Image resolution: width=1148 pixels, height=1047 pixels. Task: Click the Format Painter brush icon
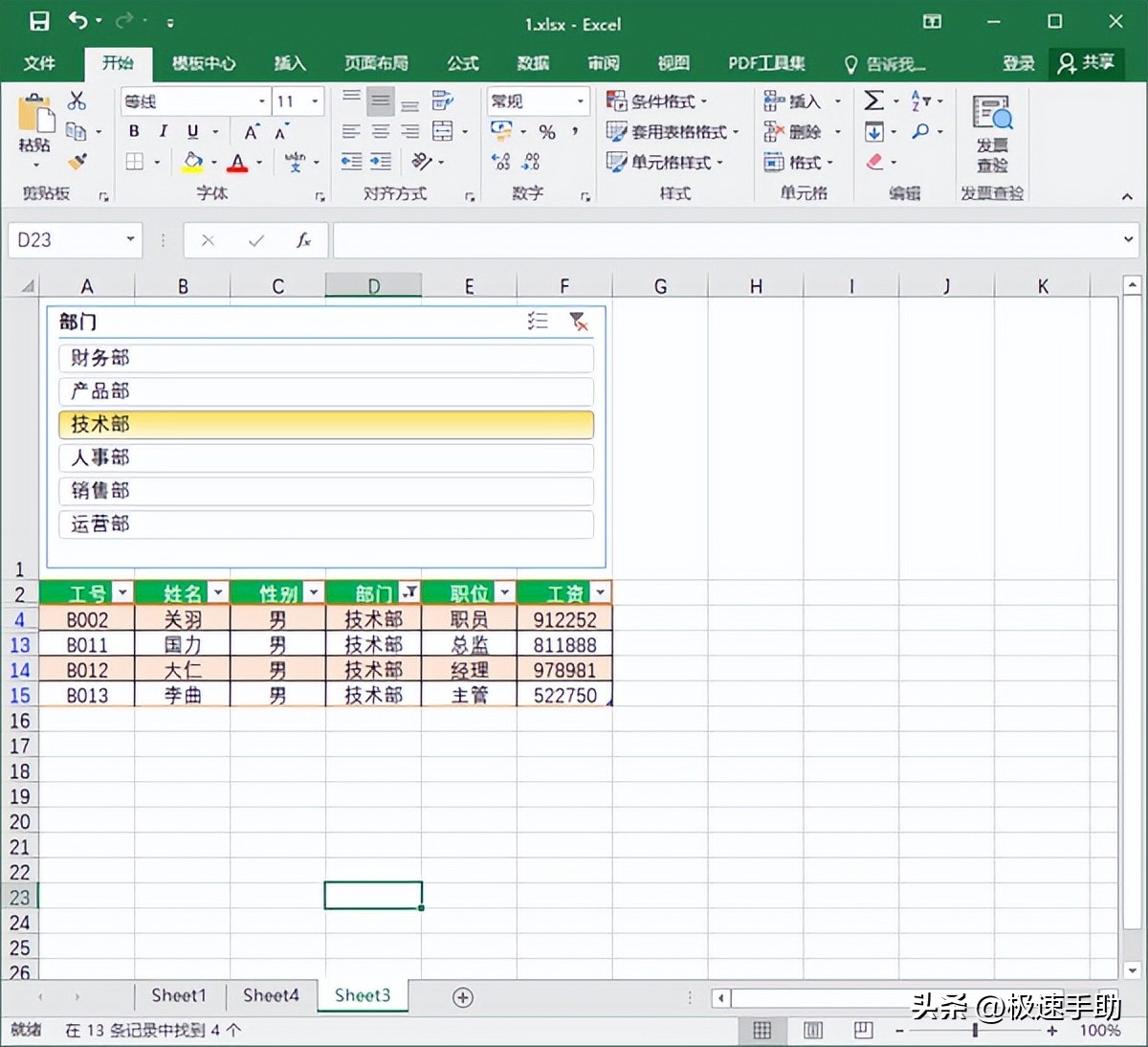[77, 162]
